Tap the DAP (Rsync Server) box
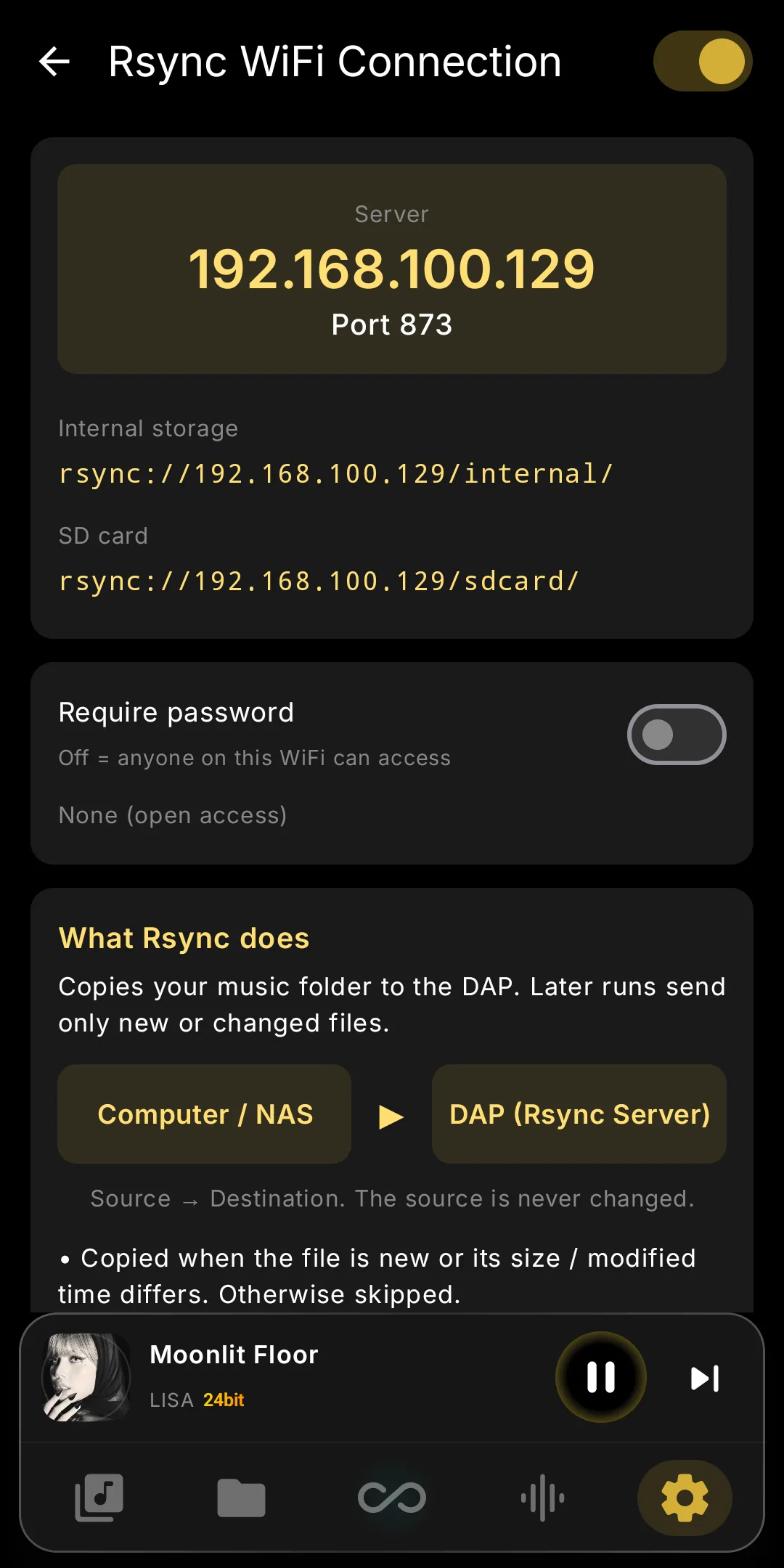The image size is (784, 1568). [x=579, y=1114]
